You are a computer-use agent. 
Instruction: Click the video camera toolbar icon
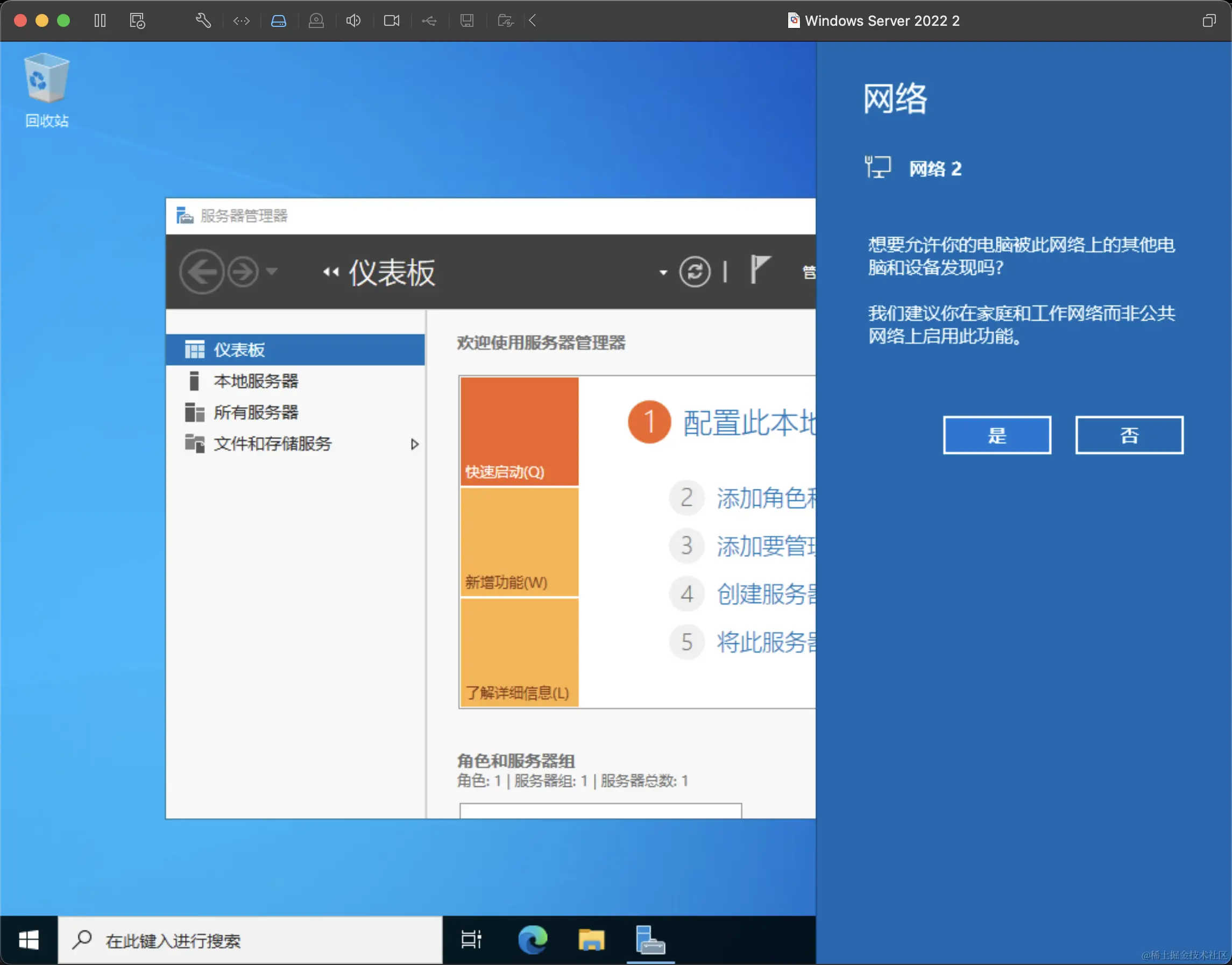(x=392, y=20)
